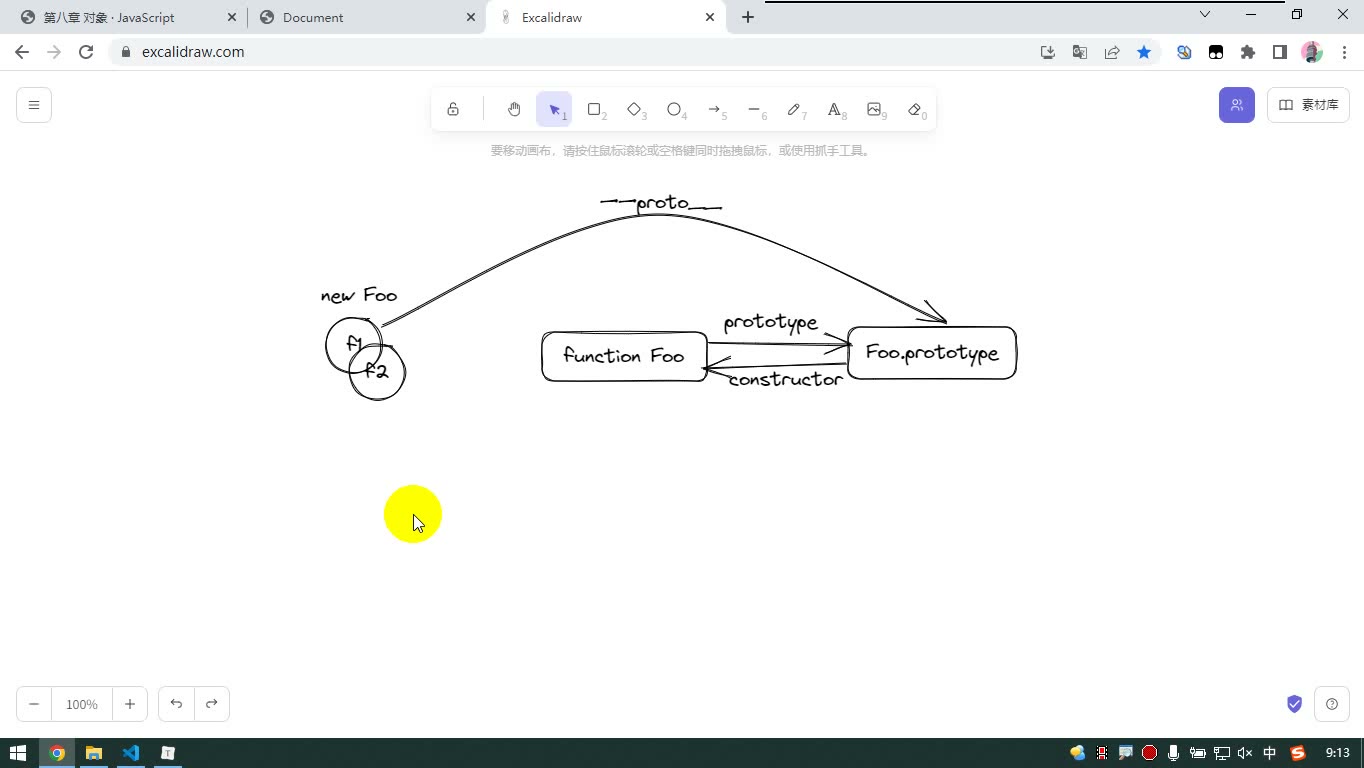Open the hamburger main menu
1364x768 pixels.
(x=34, y=105)
